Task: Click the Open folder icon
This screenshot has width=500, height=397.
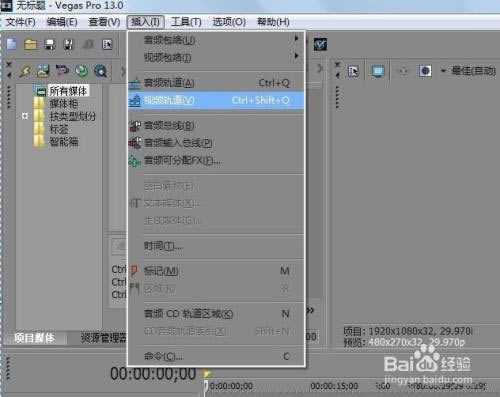Action: 30,44
